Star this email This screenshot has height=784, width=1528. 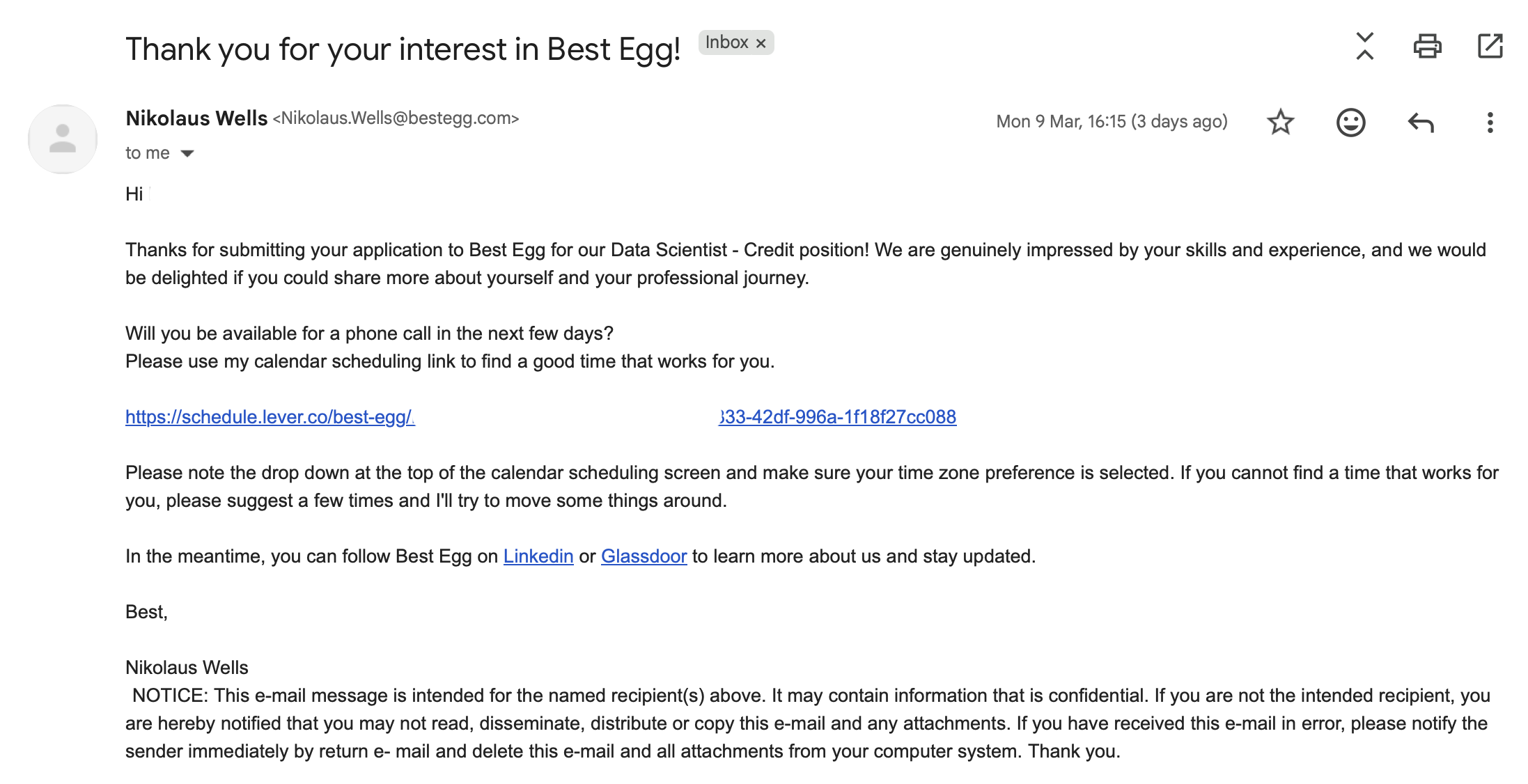coord(1280,122)
